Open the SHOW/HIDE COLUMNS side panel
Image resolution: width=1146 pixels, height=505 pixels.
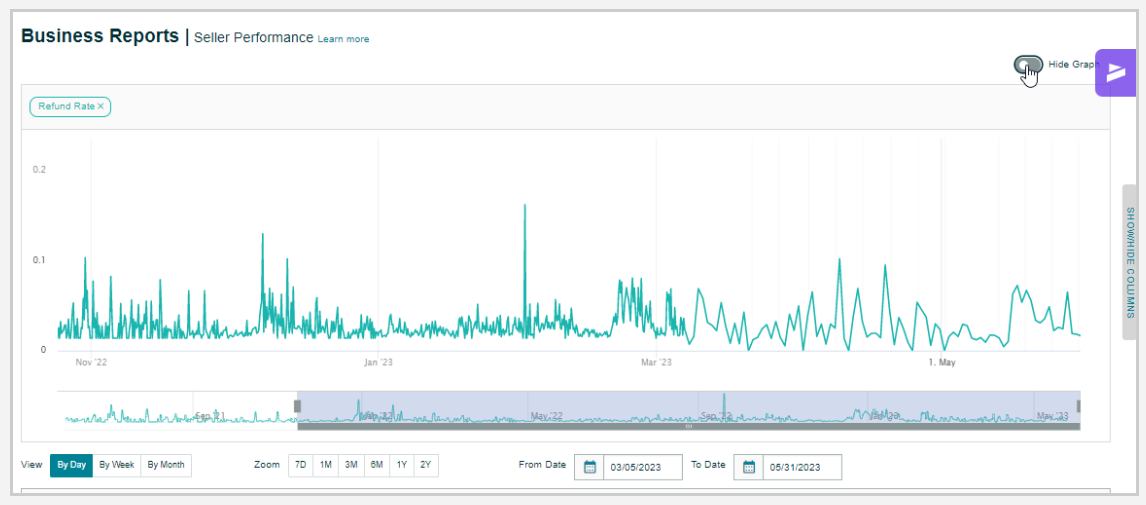(1129, 262)
